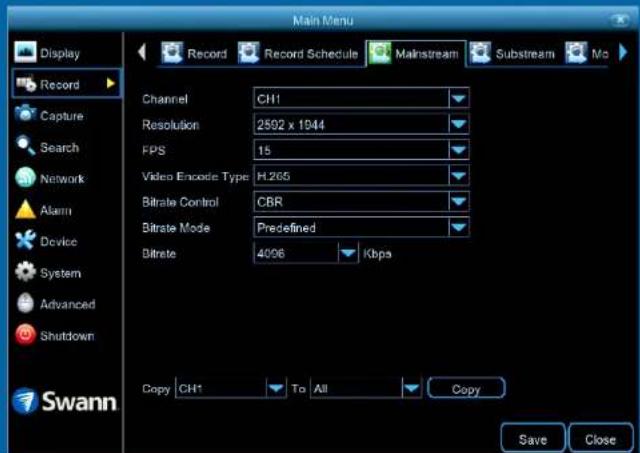
Task: Switch to the Record tab
Action: click(x=194, y=53)
